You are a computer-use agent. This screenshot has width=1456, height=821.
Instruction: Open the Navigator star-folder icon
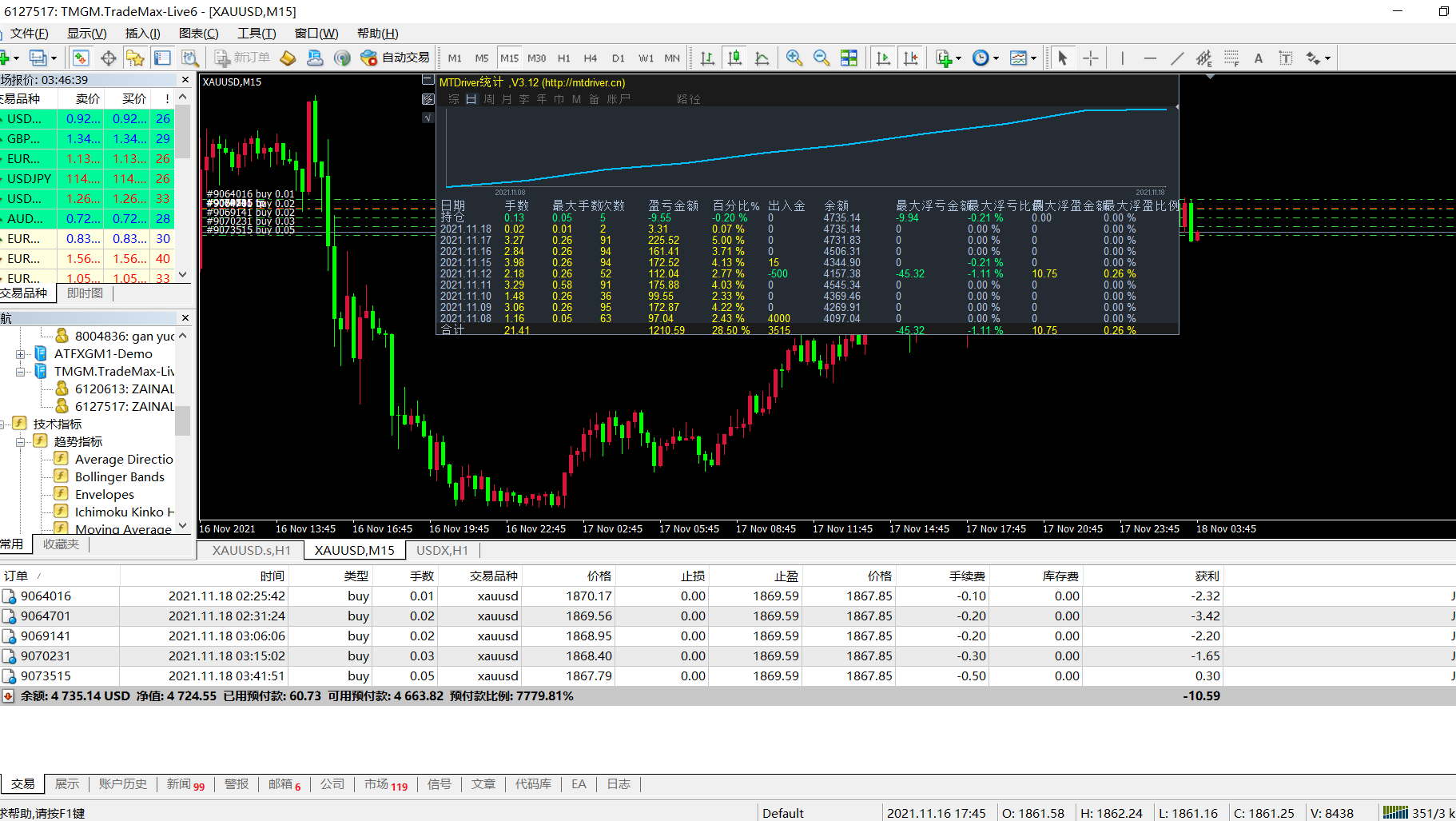coord(135,58)
